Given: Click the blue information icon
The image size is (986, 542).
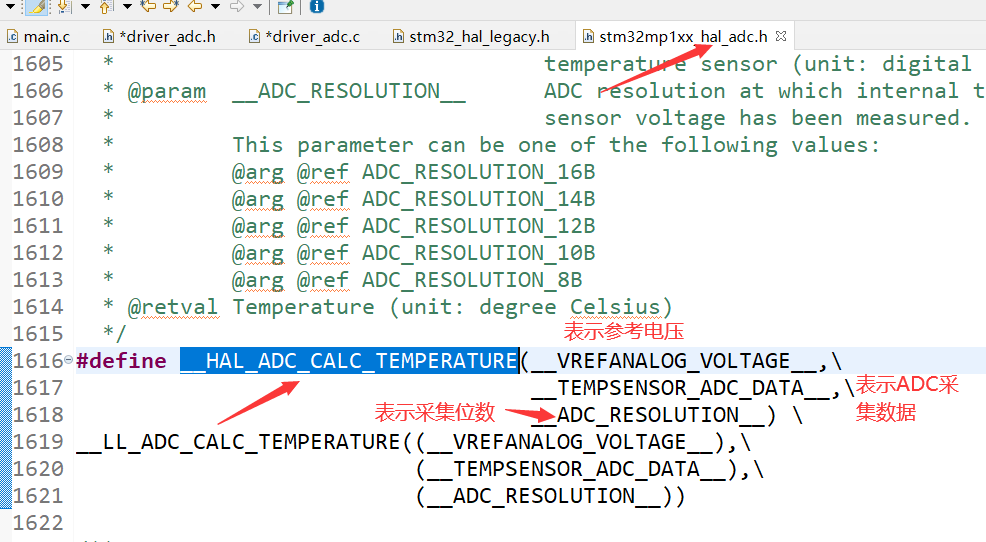Looking at the screenshot, I should point(317,7).
